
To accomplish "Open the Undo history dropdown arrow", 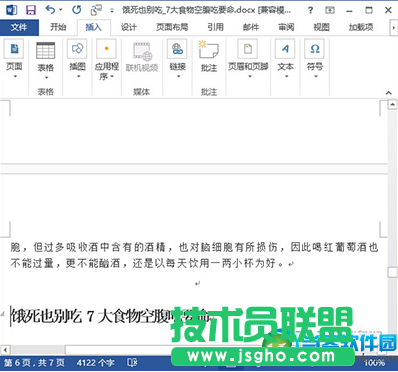I will pyautogui.click(x=61, y=10).
